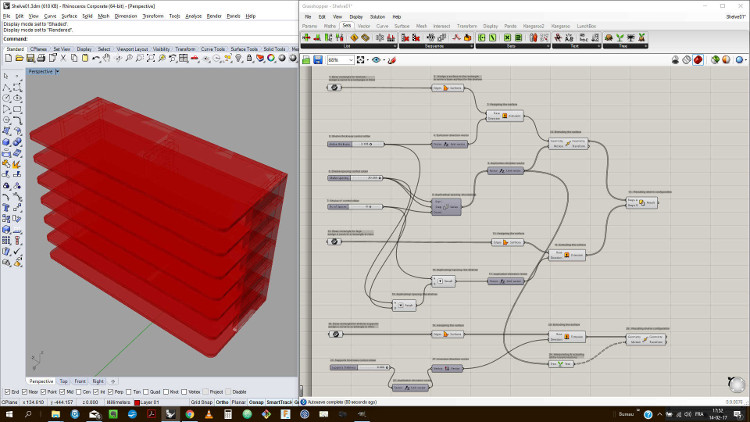This screenshot has width=750, height=422.
Task: Click the four-viewport layout icon in Rhino
Action: 184,58
